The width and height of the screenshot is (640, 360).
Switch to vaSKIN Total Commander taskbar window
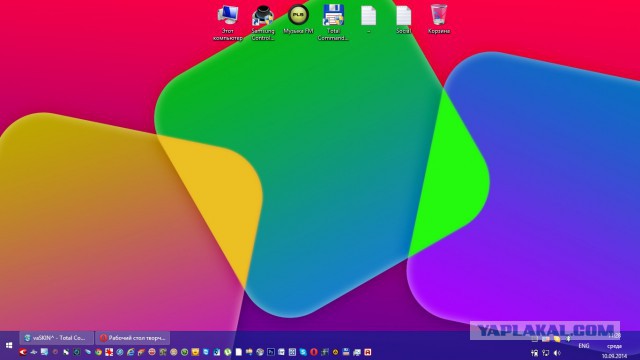coord(57,338)
